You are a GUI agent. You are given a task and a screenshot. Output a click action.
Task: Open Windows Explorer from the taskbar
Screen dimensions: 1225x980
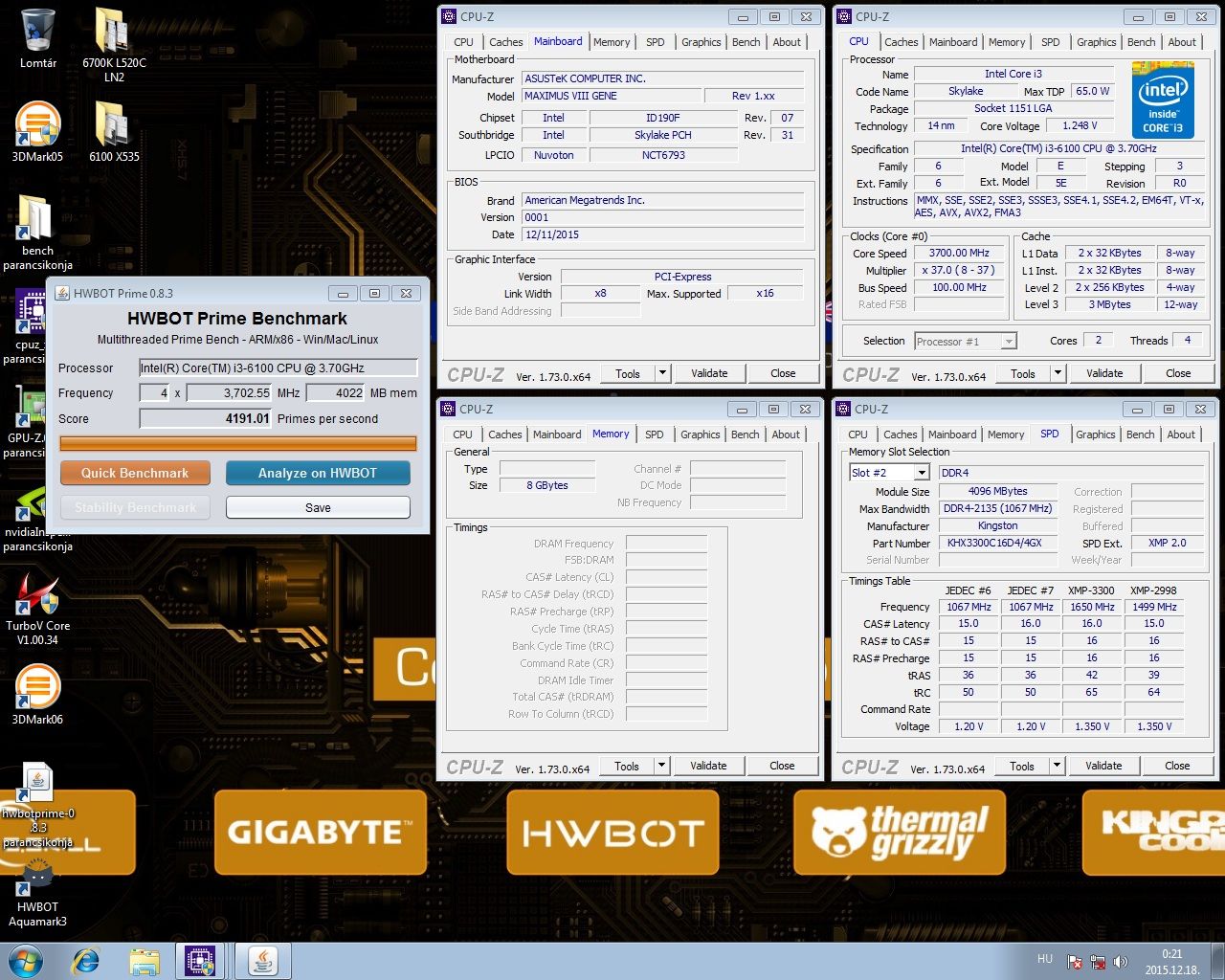tap(145, 961)
